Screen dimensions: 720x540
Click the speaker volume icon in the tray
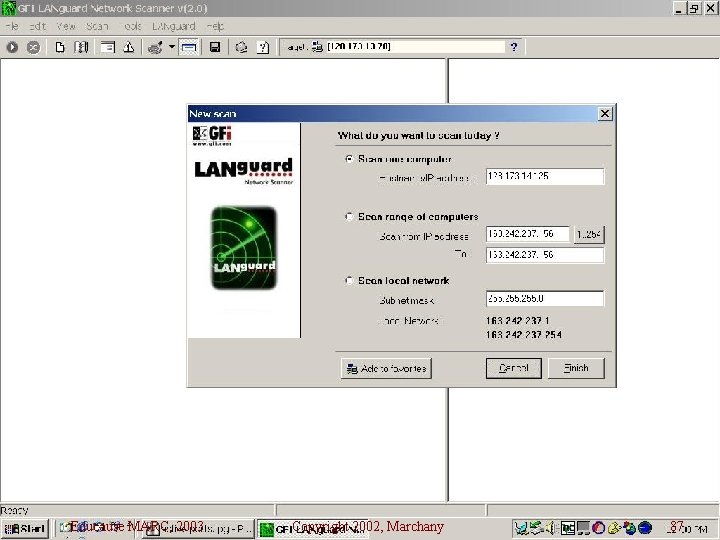pyautogui.click(x=551, y=529)
